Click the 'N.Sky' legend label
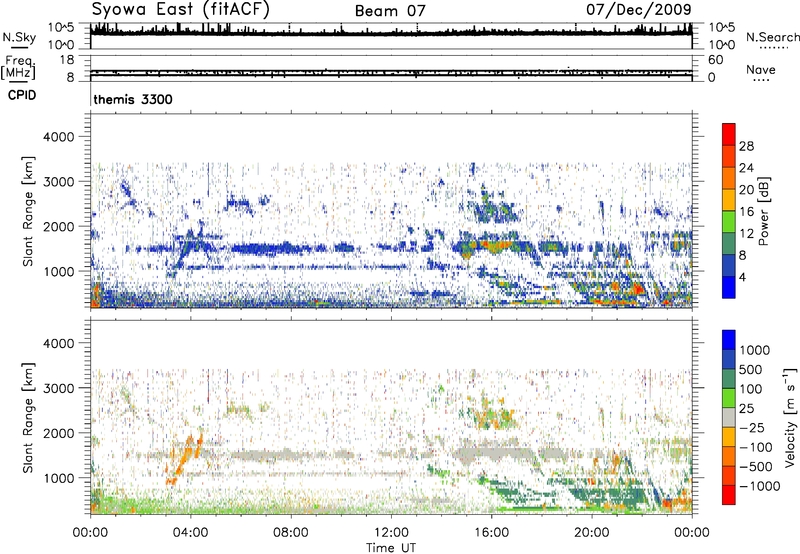Image resolution: width=800 pixels, height=554 pixels. tap(19, 37)
